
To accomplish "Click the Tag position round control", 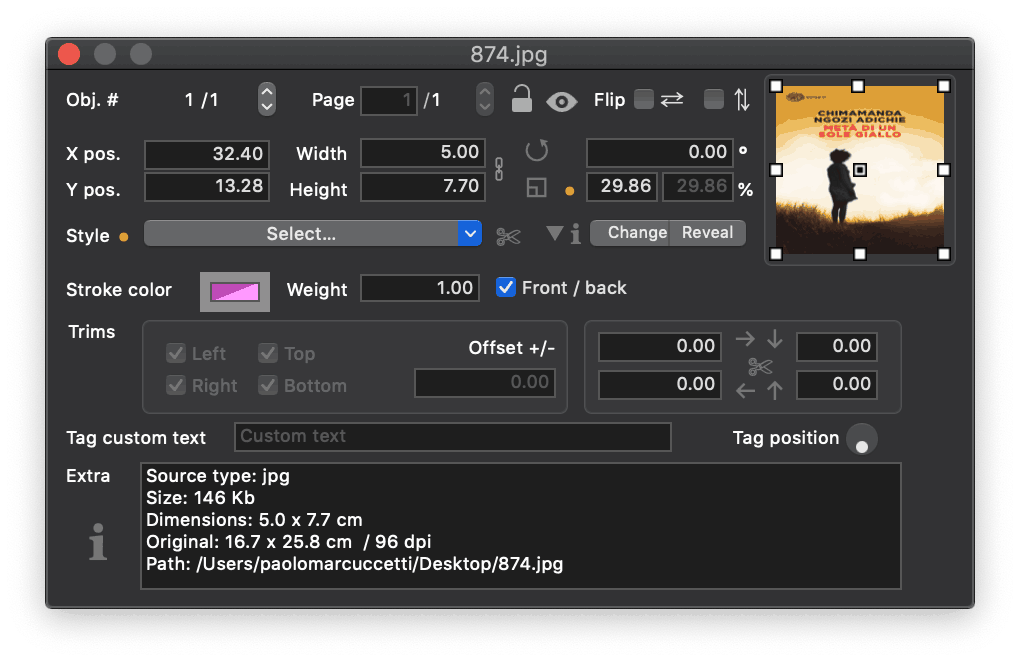I will point(861,439).
